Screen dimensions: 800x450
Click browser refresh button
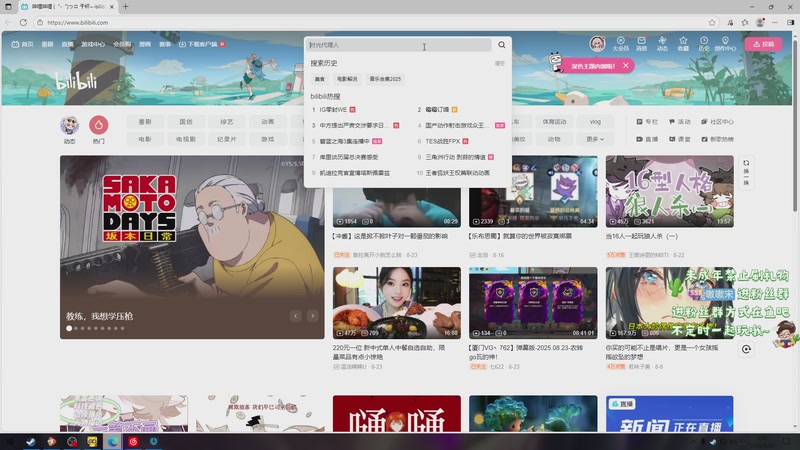coord(23,22)
